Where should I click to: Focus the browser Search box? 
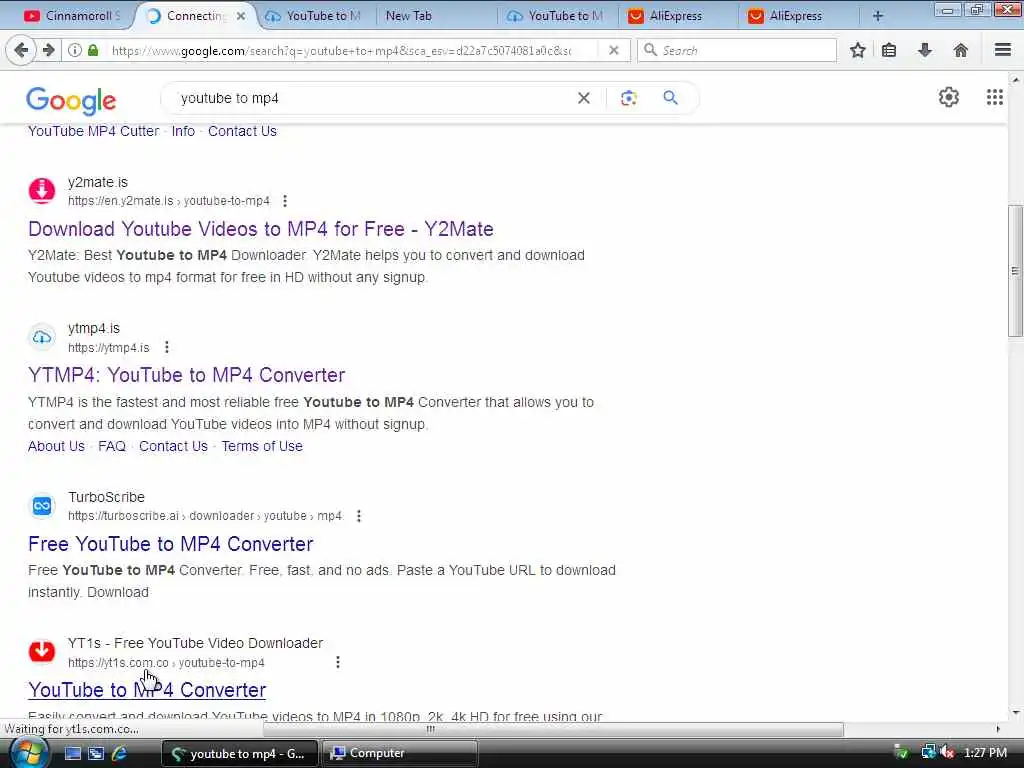coord(737,50)
